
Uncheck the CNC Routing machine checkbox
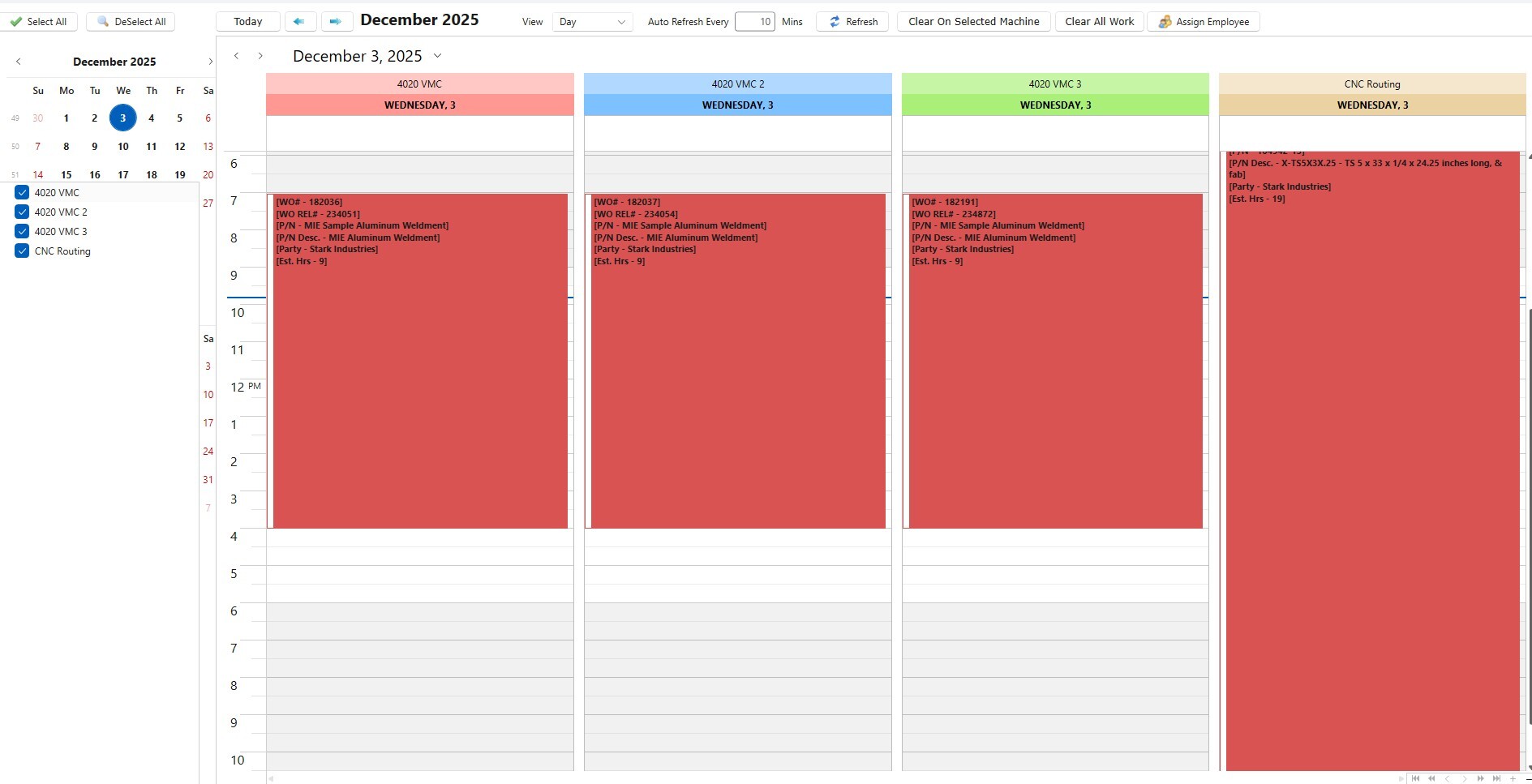[21, 251]
